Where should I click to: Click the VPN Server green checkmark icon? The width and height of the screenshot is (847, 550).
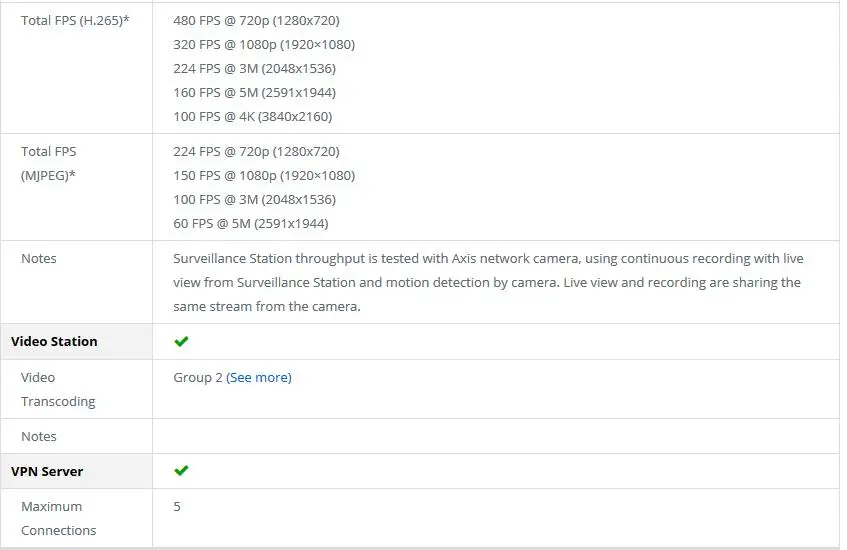click(x=181, y=471)
